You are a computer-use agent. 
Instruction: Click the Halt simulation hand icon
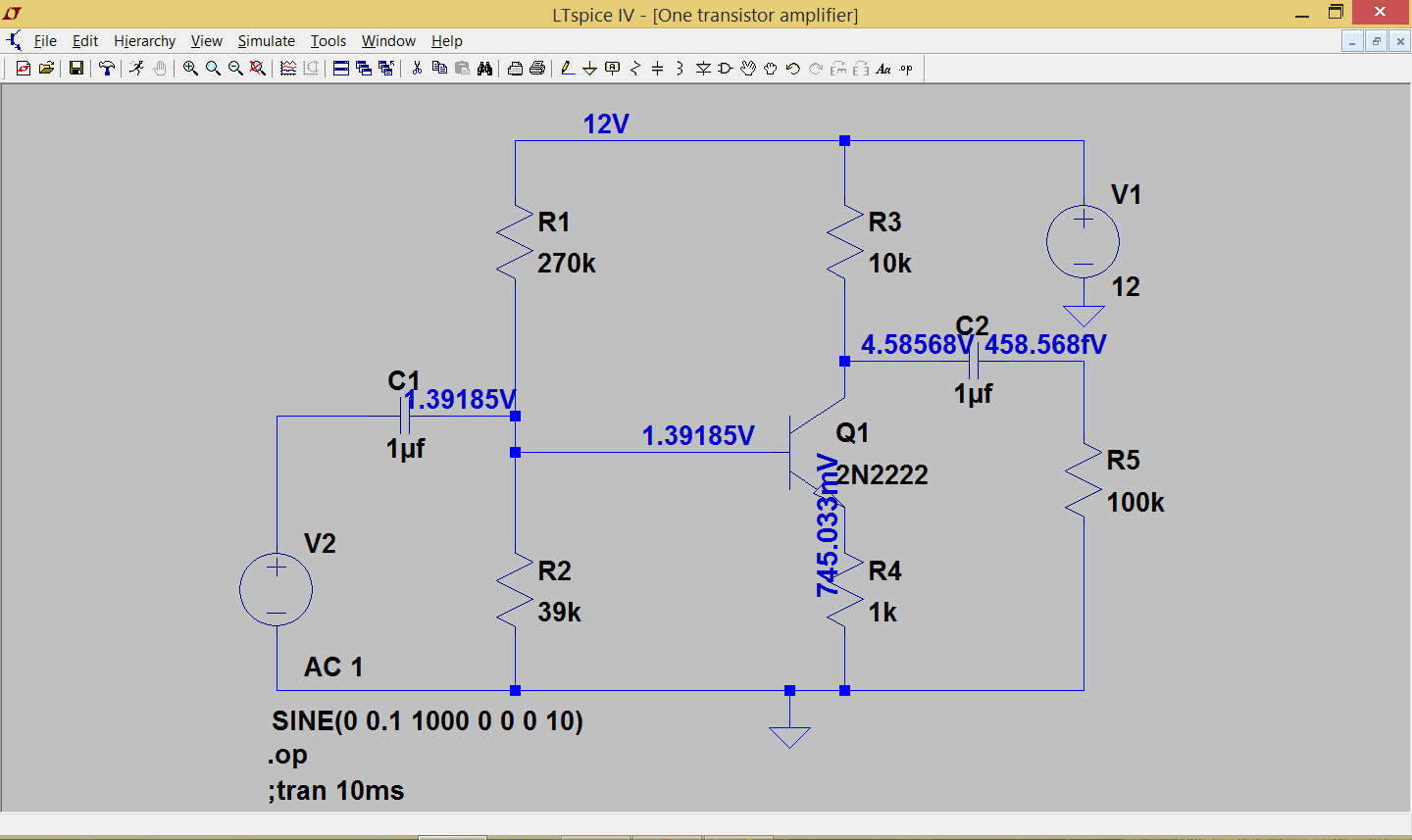point(159,69)
